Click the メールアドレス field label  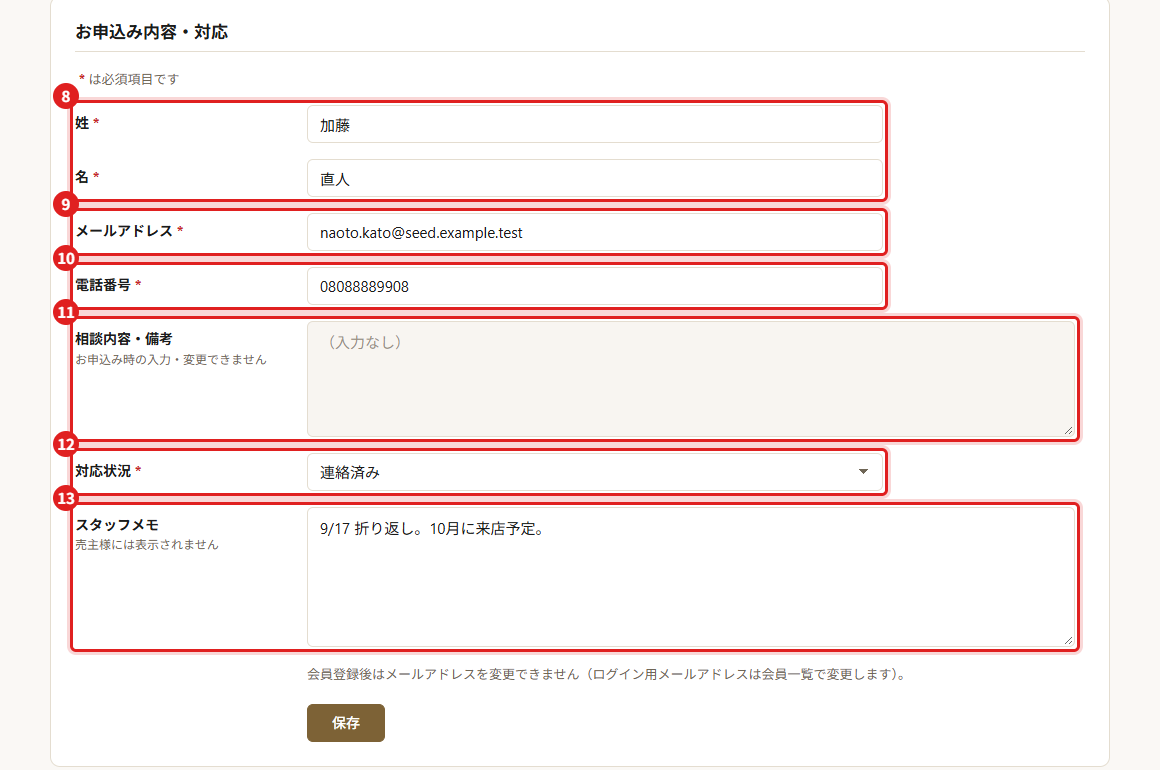click(124, 231)
